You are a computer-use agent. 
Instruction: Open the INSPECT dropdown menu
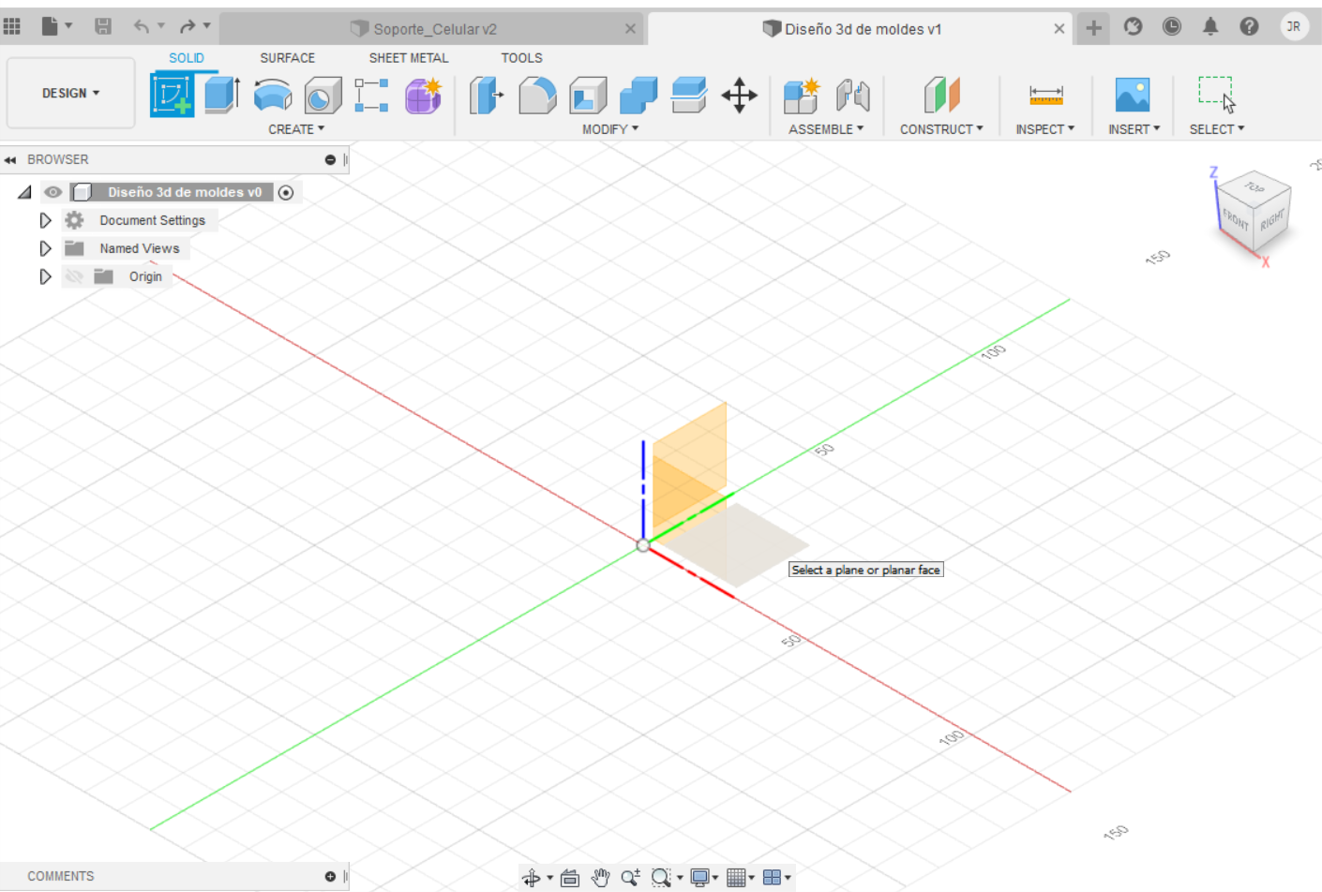[1045, 129]
